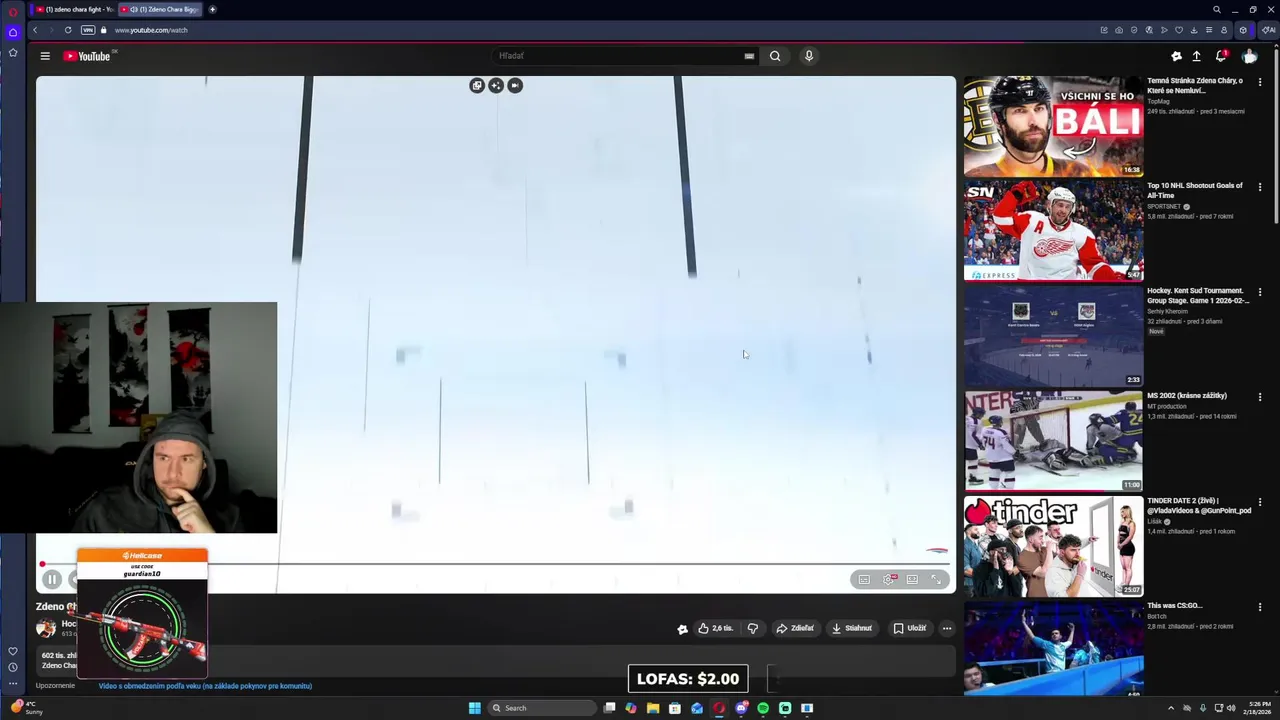The height and width of the screenshot is (720, 1280).
Task: Click the sparkle Ask icon left of like button
Action: coord(682,628)
